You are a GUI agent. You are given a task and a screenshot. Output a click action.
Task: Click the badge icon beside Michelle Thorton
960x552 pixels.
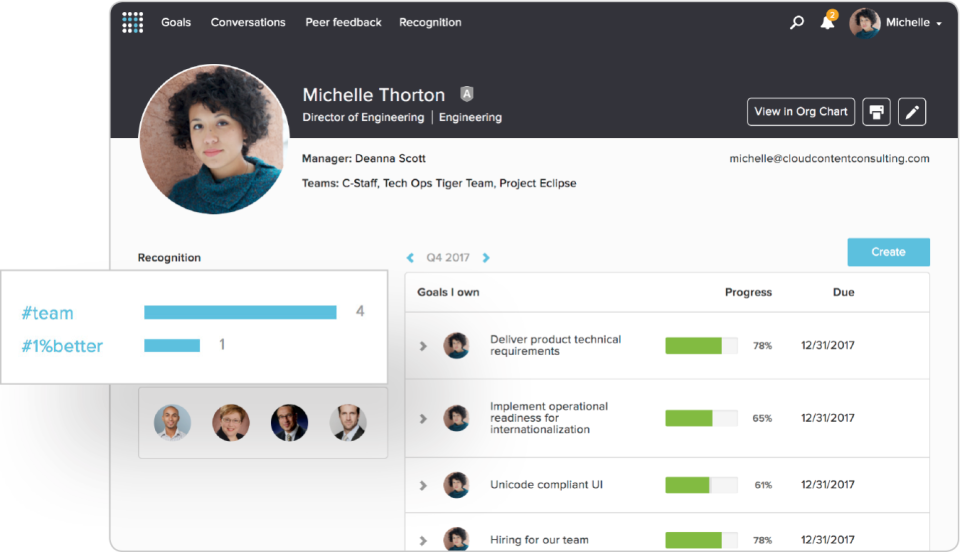pyautogui.click(x=466, y=94)
